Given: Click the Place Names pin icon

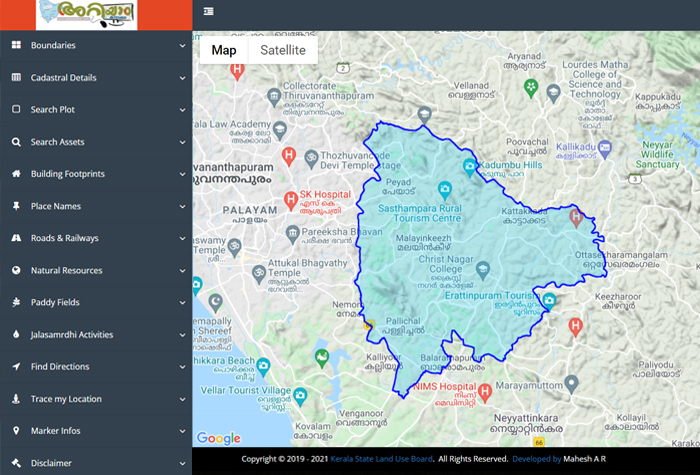Looking at the screenshot, I should (16, 206).
